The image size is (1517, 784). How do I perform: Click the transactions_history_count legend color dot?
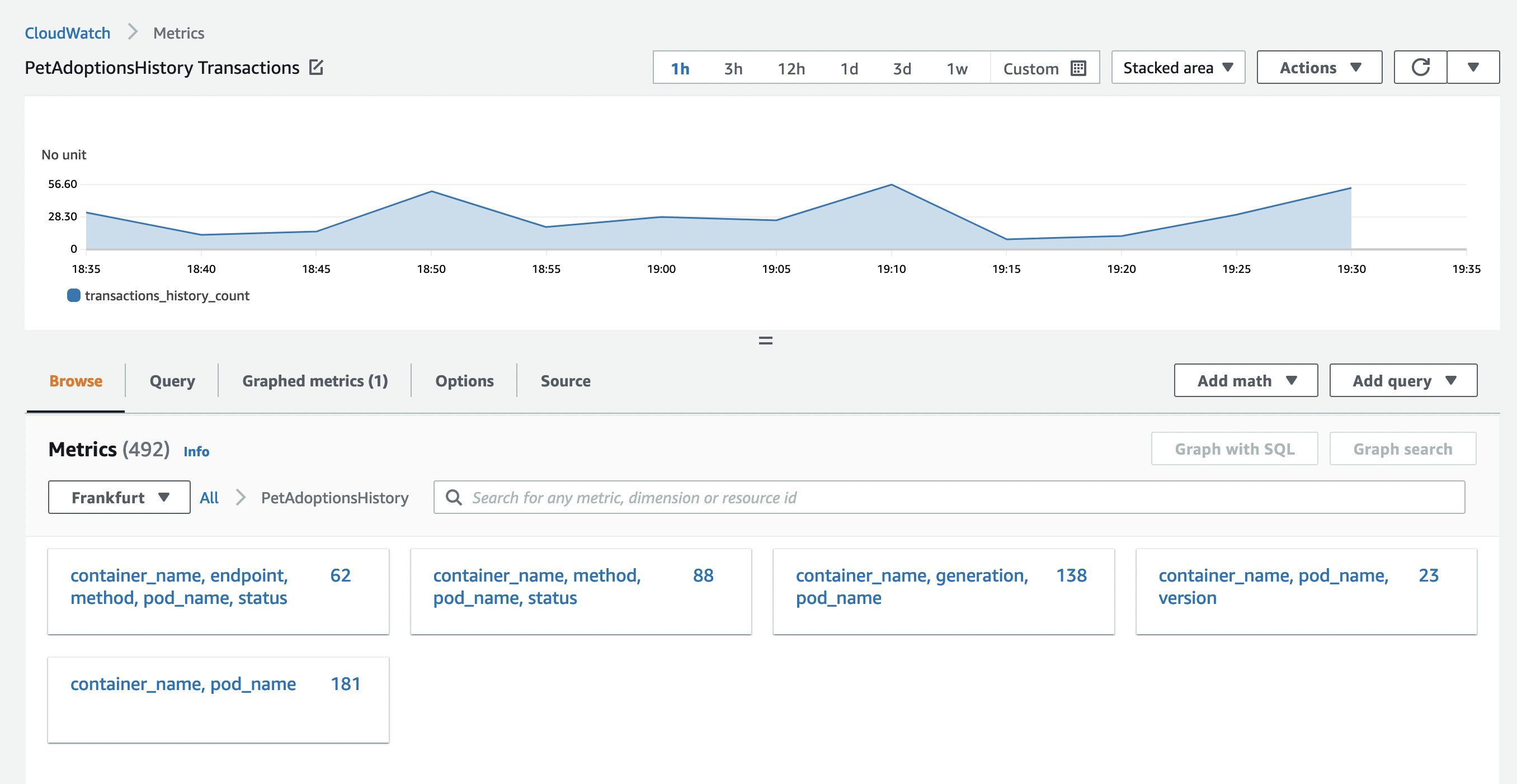click(x=74, y=295)
